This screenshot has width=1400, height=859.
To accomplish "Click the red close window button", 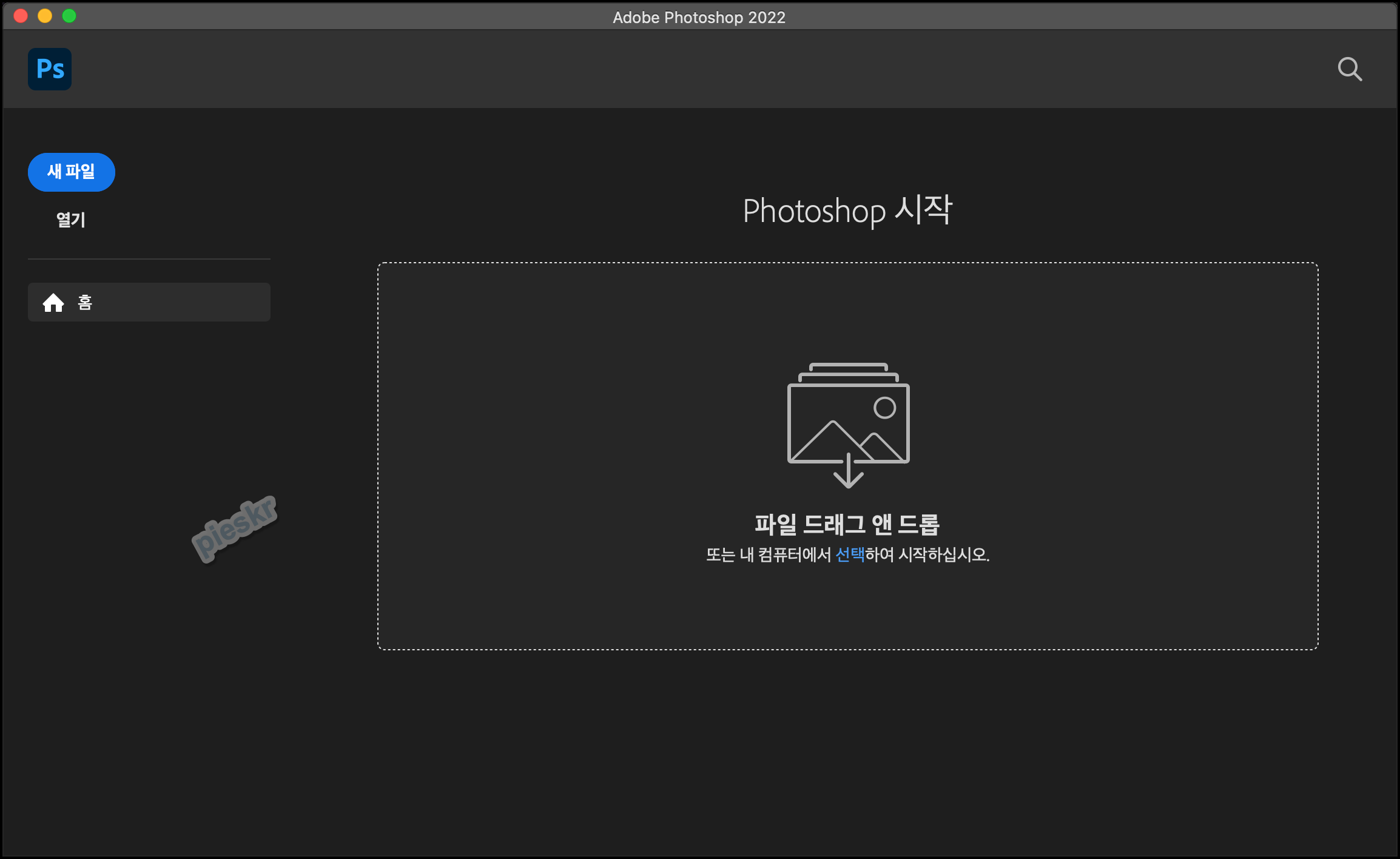I will [x=20, y=16].
